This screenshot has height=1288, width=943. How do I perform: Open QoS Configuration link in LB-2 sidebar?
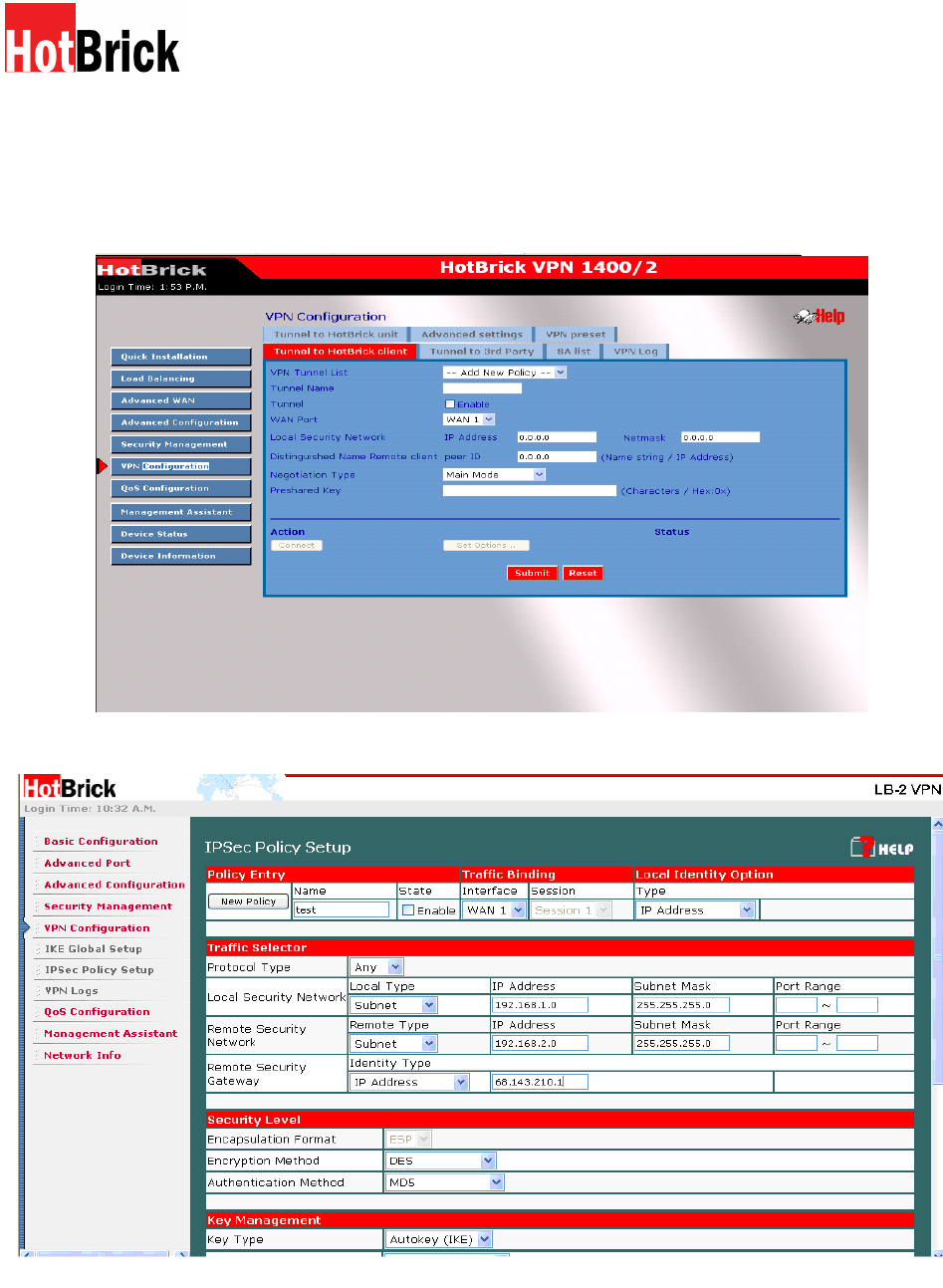click(x=97, y=1012)
